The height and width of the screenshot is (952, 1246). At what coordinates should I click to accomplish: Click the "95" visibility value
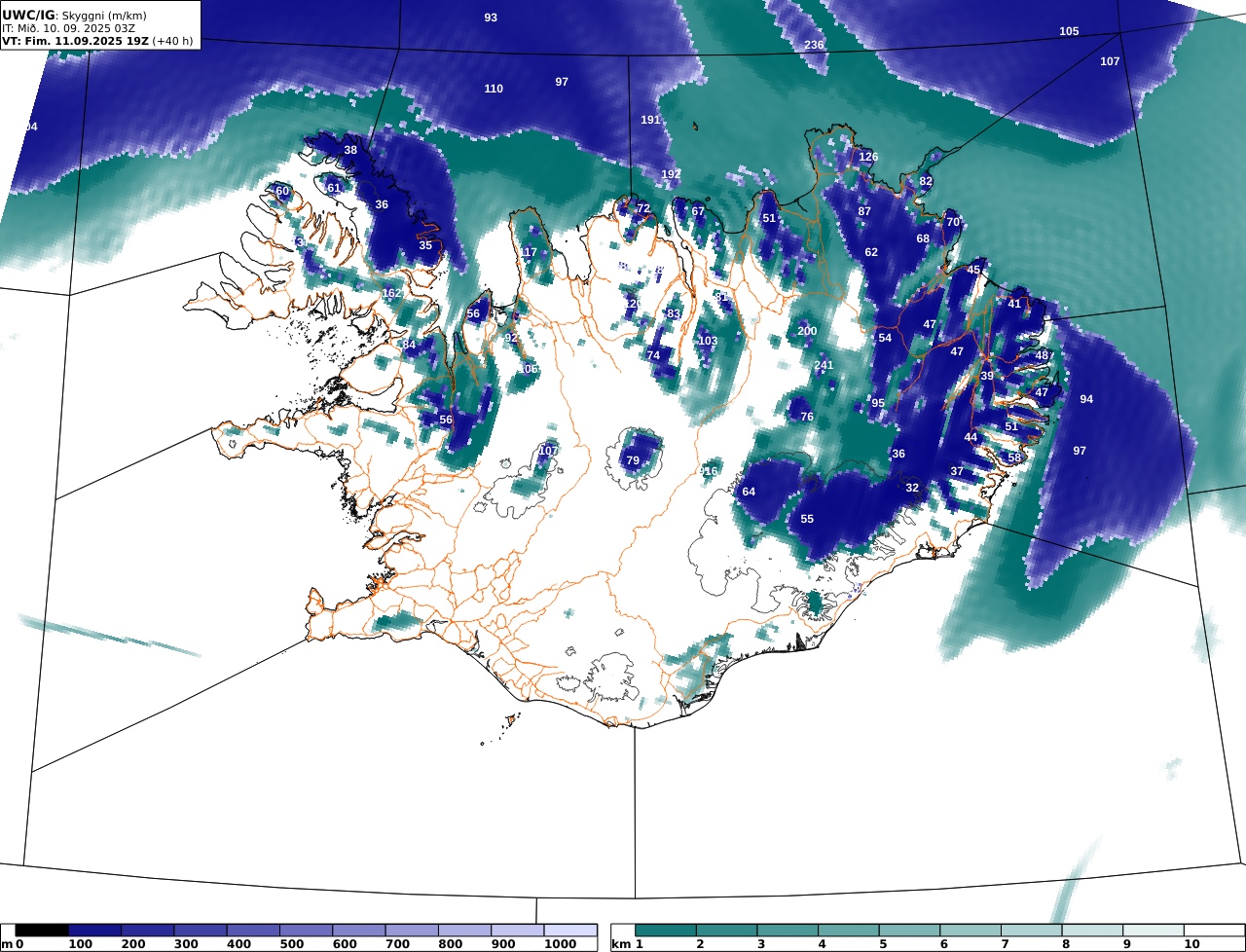(878, 403)
